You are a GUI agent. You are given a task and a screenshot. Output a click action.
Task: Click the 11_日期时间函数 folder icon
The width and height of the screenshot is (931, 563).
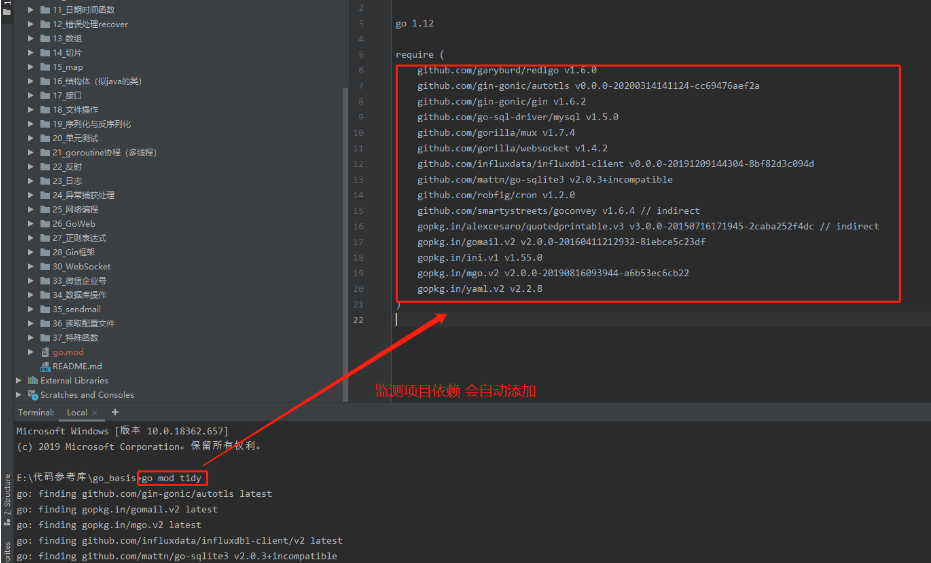(x=45, y=10)
